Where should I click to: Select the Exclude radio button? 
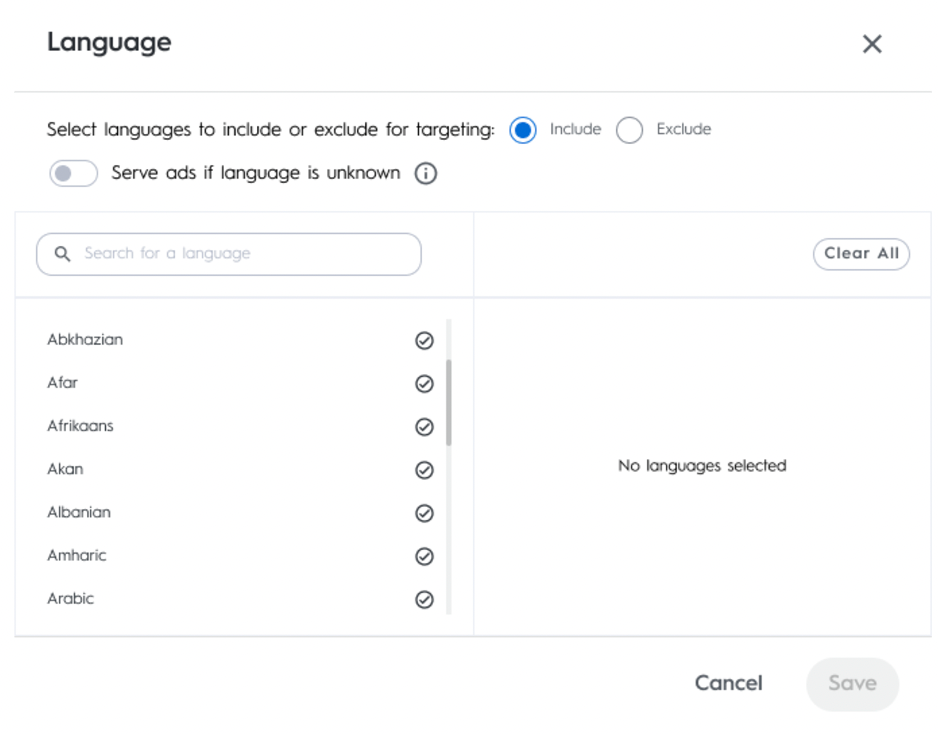(629, 130)
